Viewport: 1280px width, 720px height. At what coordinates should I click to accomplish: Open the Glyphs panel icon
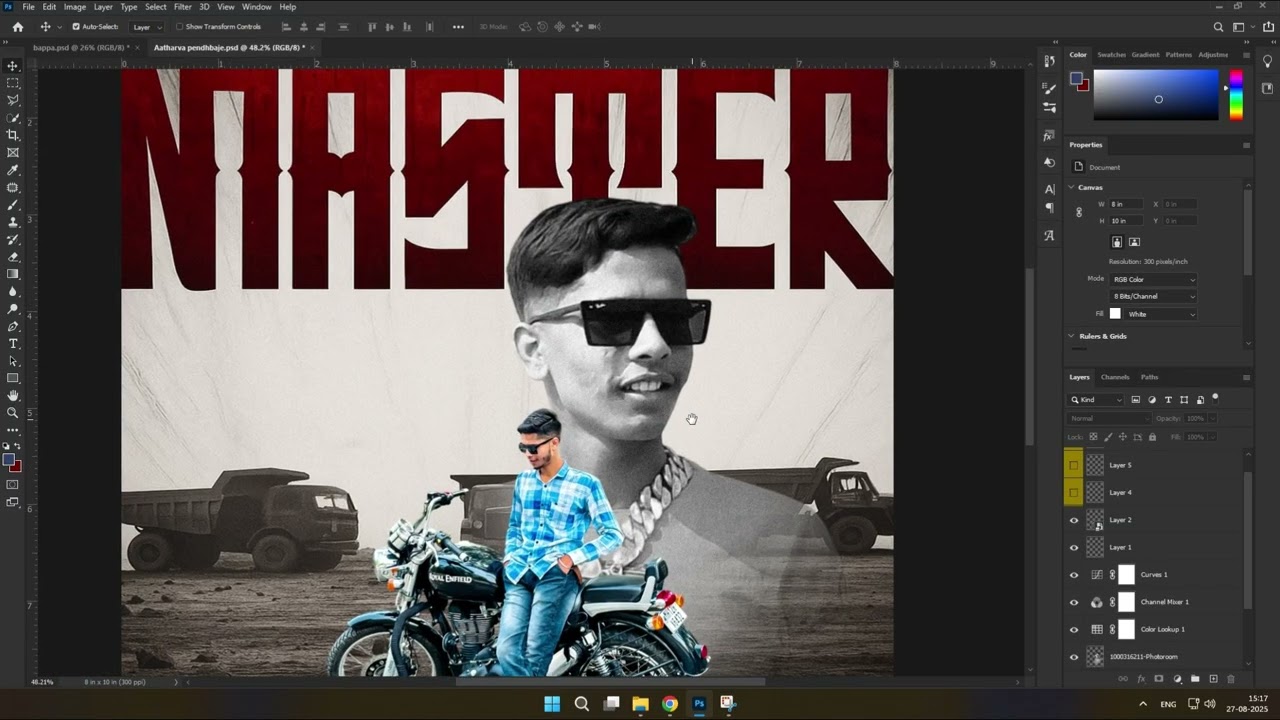point(1049,236)
